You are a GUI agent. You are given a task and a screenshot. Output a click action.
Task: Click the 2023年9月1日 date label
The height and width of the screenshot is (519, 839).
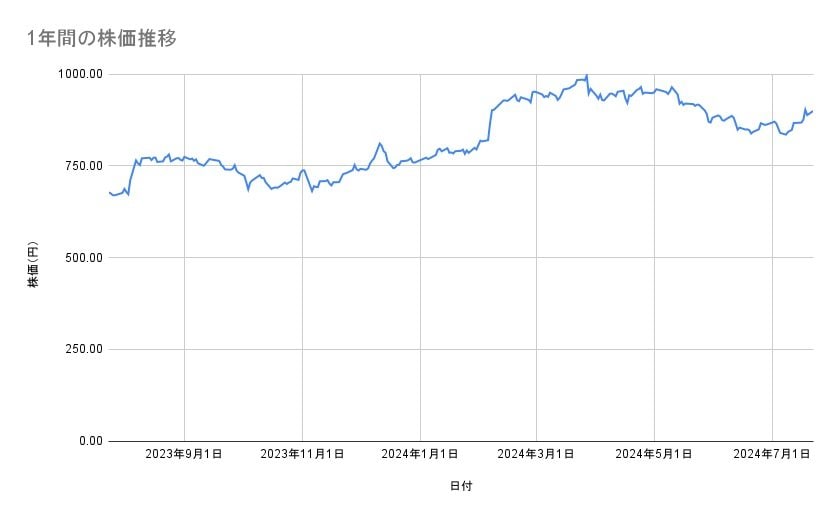[184, 455]
